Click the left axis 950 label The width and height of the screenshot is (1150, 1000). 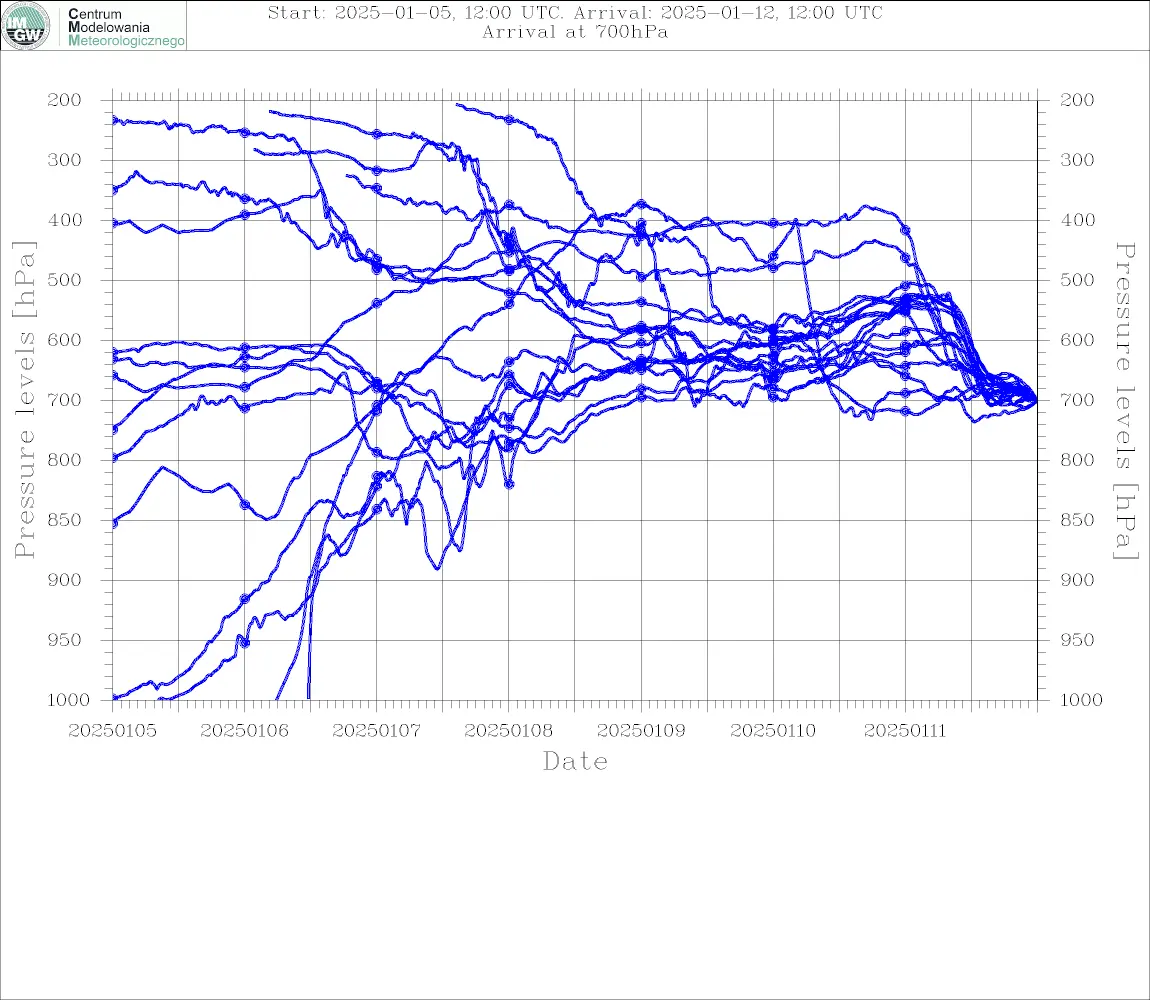pyautogui.click(x=65, y=640)
